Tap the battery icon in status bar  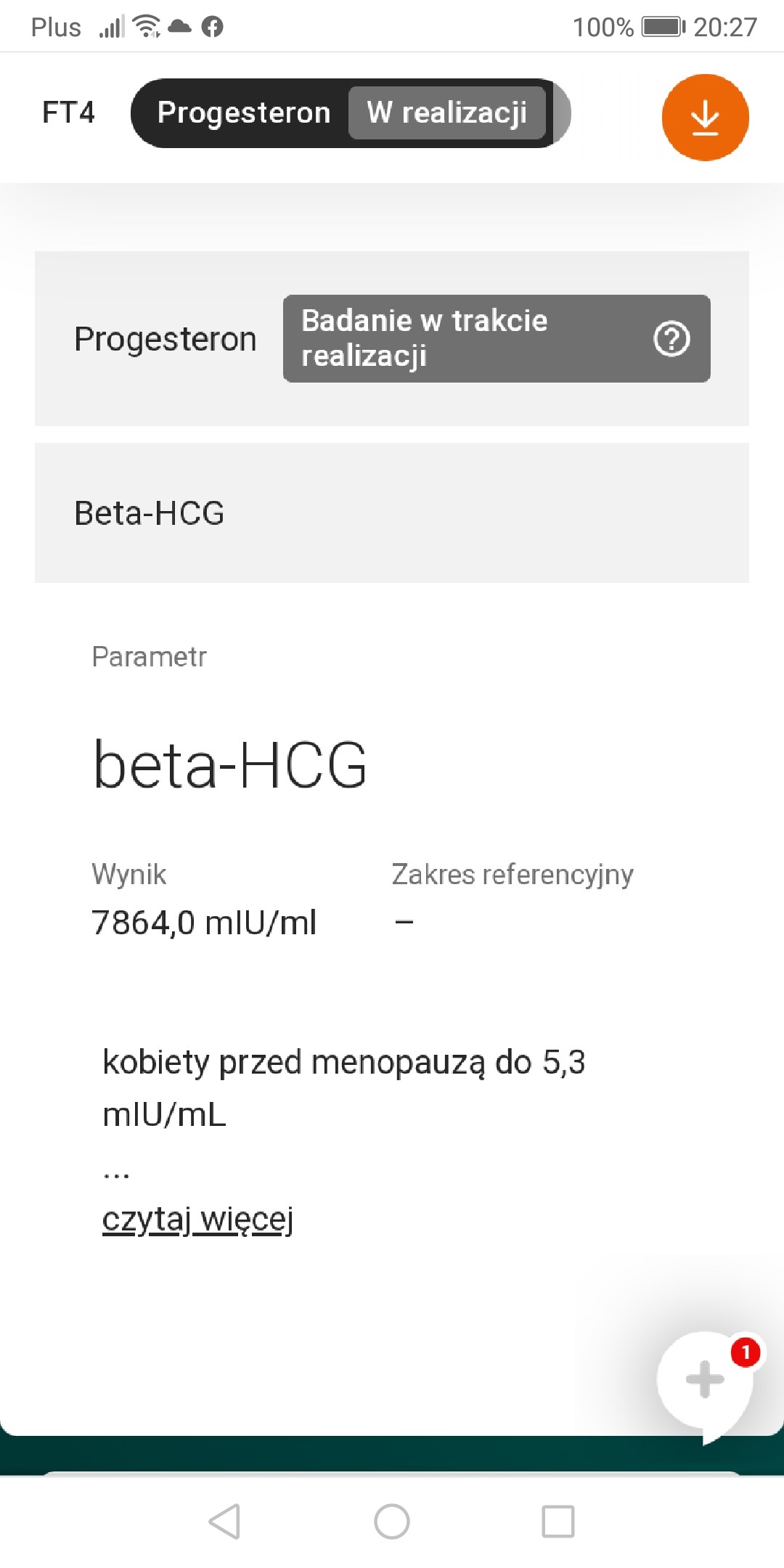point(663,28)
